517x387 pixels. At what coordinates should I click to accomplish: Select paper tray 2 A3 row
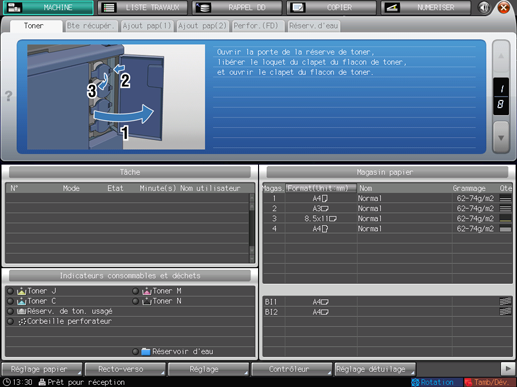tap(387, 209)
